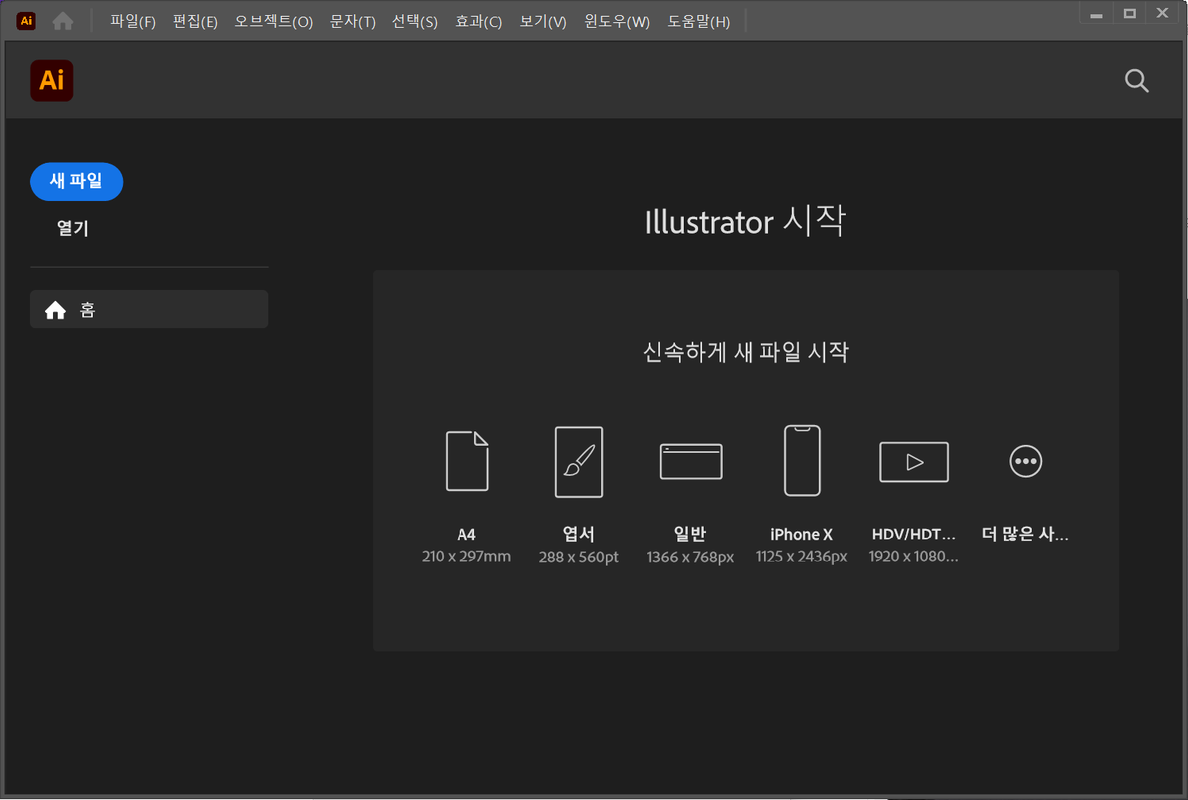1188x800 pixels.
Task: Click the 새 파일 button
Action: coord(77,181)
